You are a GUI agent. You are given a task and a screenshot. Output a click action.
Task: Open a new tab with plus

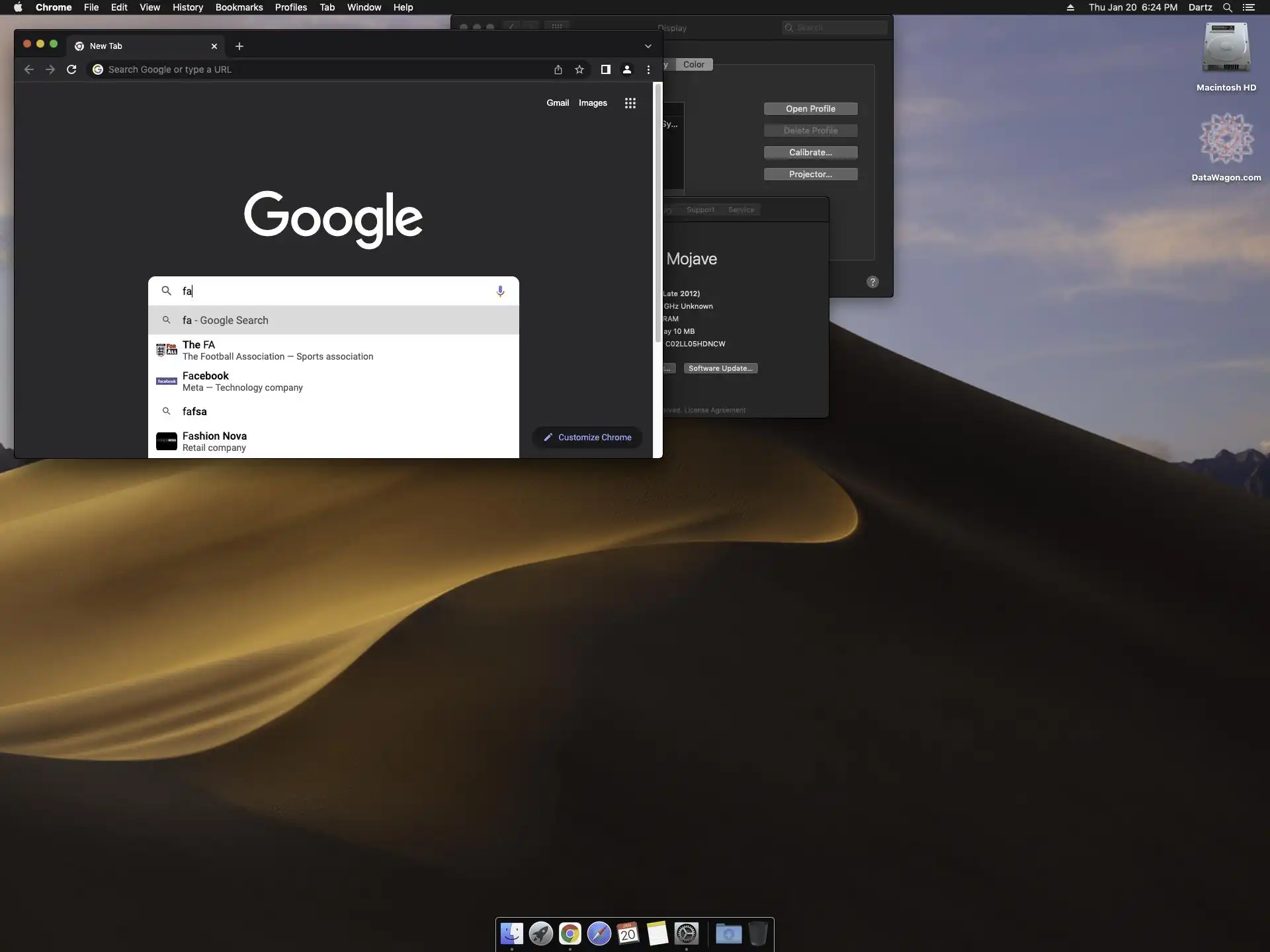239,46
